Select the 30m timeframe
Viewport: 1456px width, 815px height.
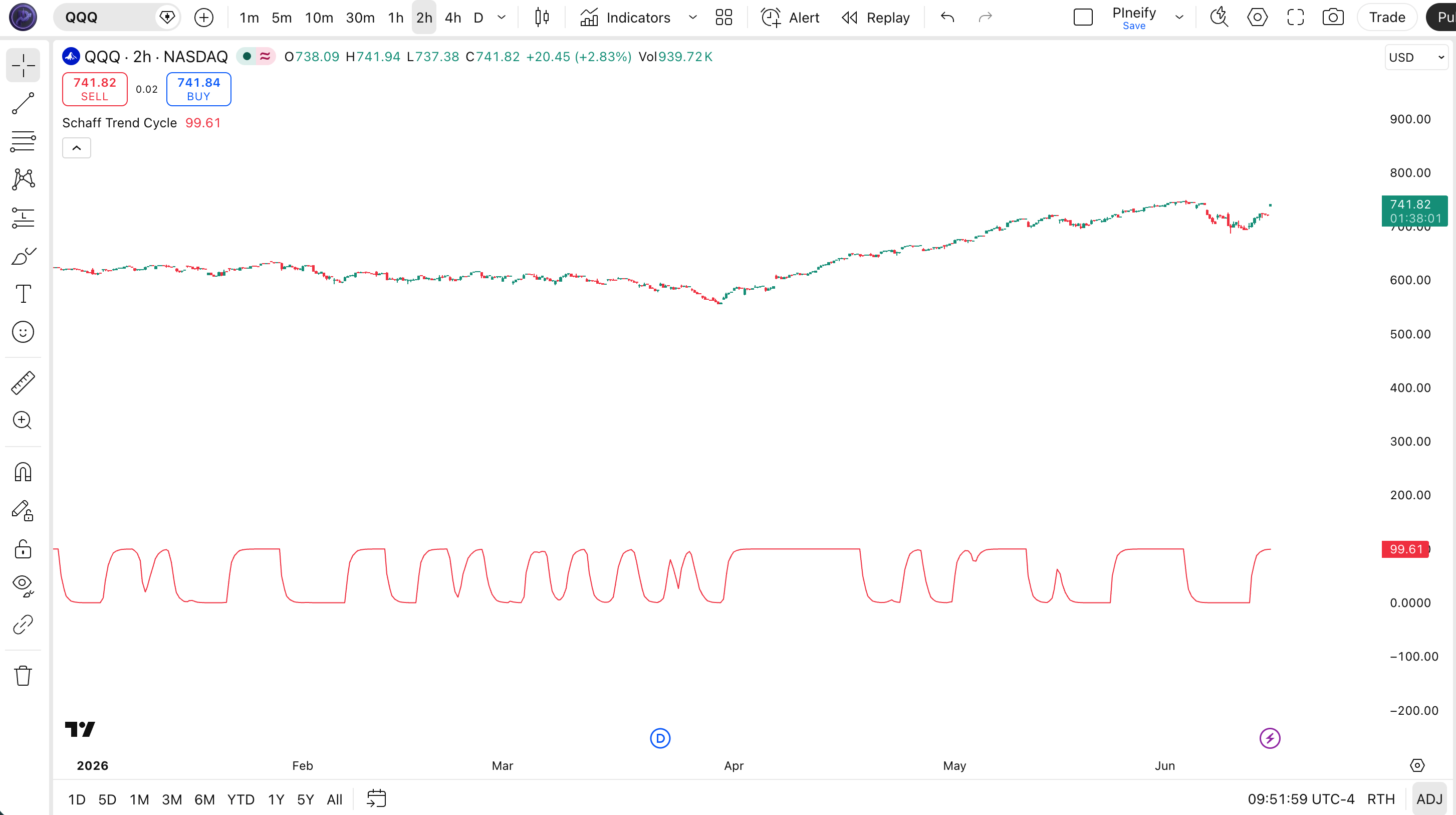[360, 18]
